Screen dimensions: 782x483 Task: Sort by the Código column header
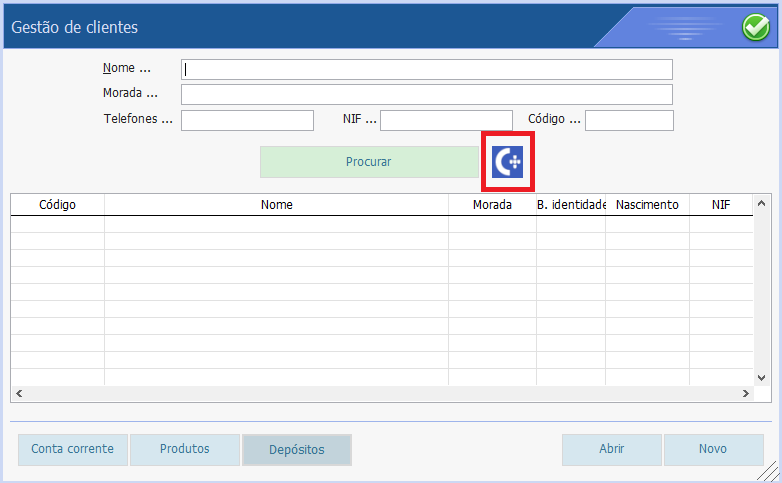pos(57,205)
